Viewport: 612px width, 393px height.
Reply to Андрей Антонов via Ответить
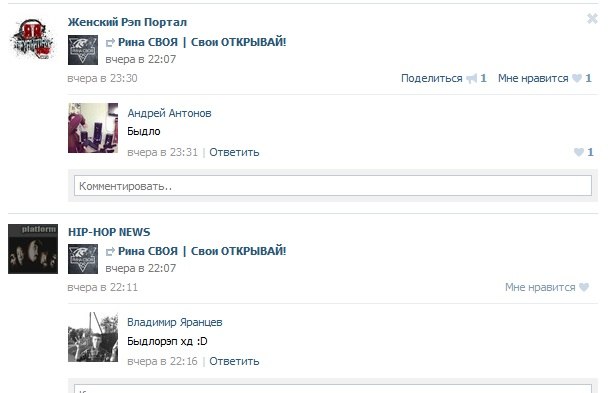(x=234, y=152)
